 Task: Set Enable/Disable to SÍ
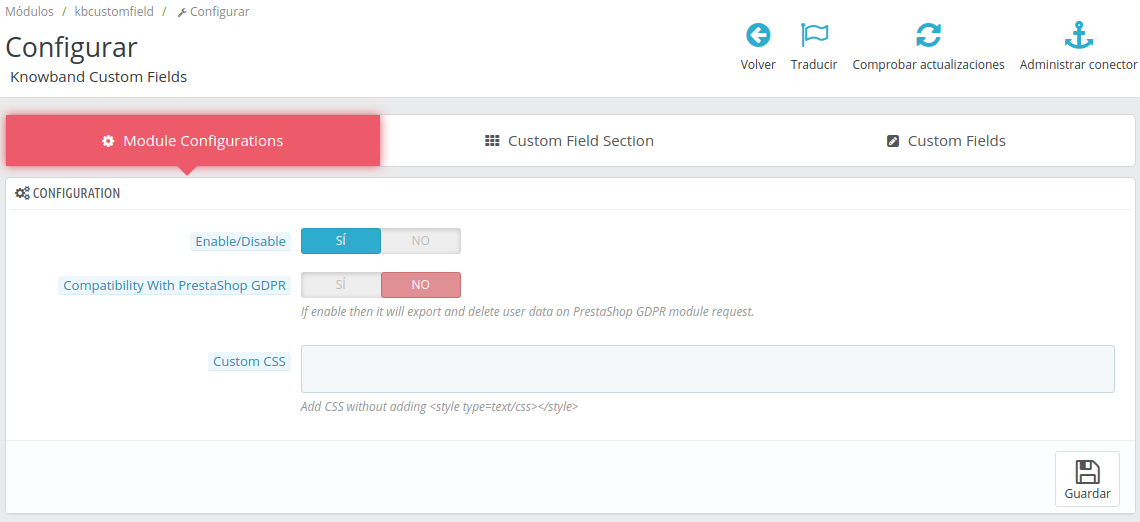pos(341,241)
